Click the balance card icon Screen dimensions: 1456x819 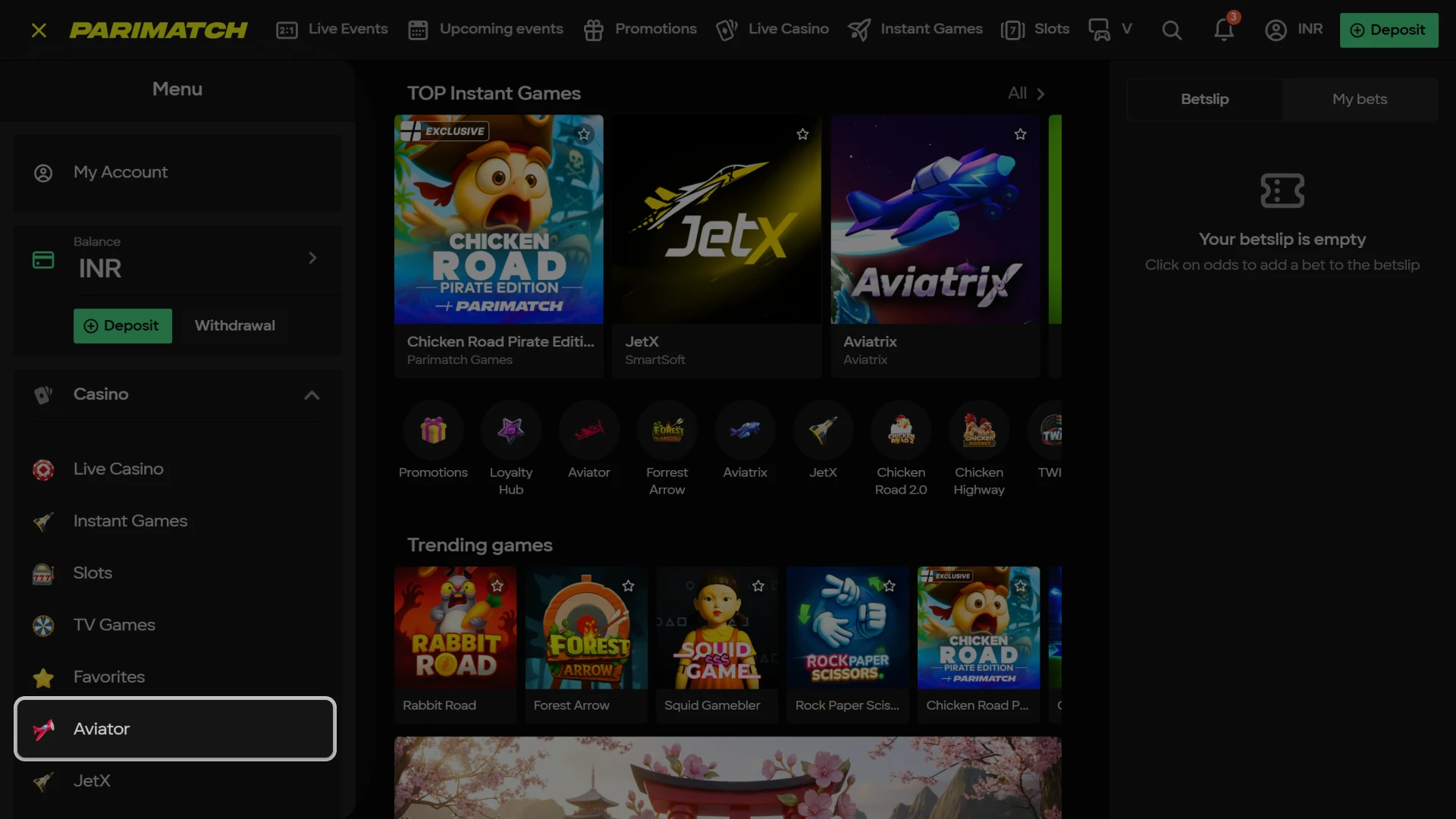[43, 260]
